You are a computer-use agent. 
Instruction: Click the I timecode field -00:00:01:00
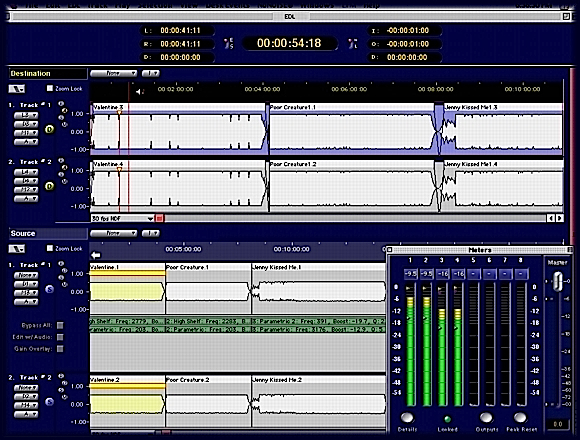tap(405, 30)
